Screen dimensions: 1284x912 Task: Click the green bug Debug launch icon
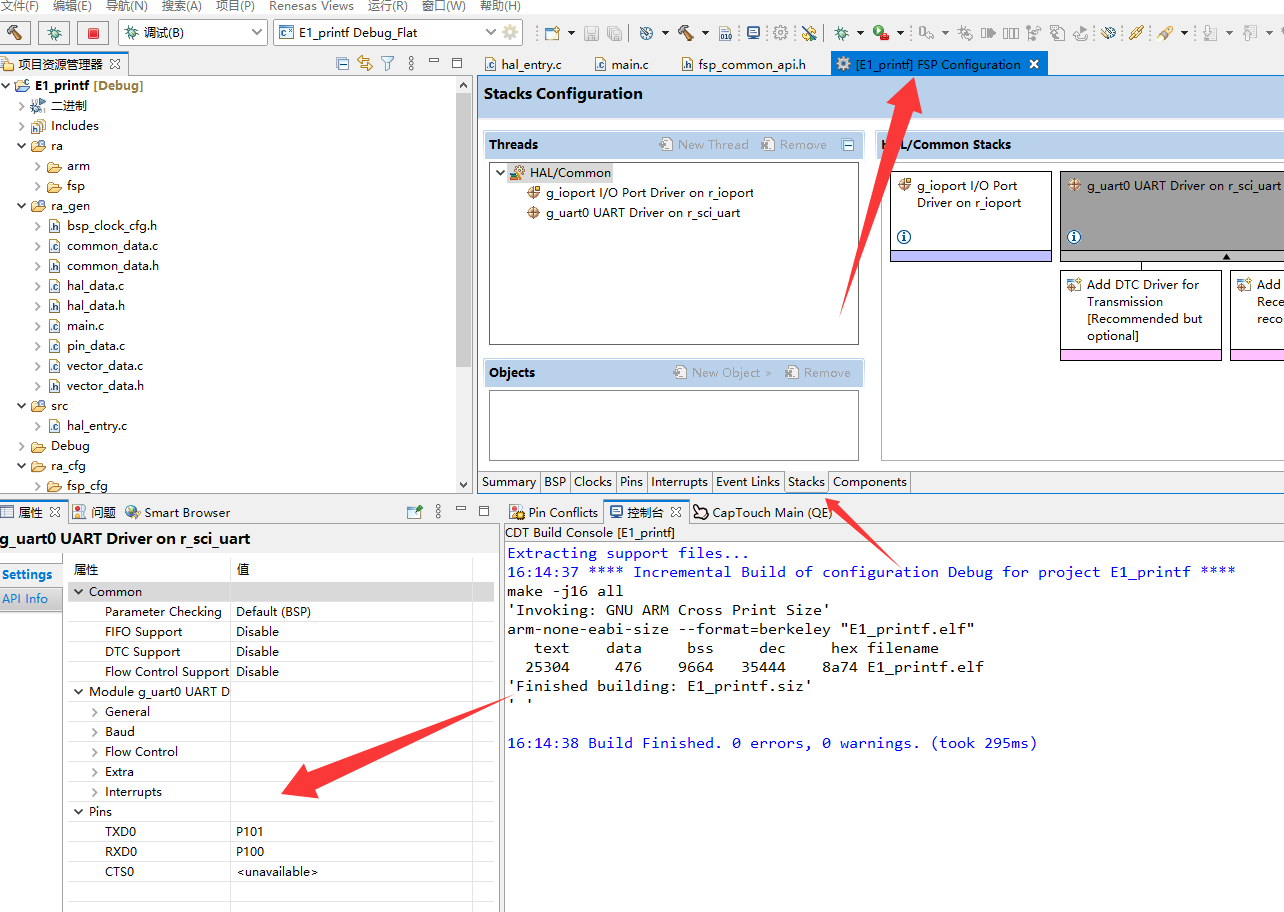coord(54,33)
